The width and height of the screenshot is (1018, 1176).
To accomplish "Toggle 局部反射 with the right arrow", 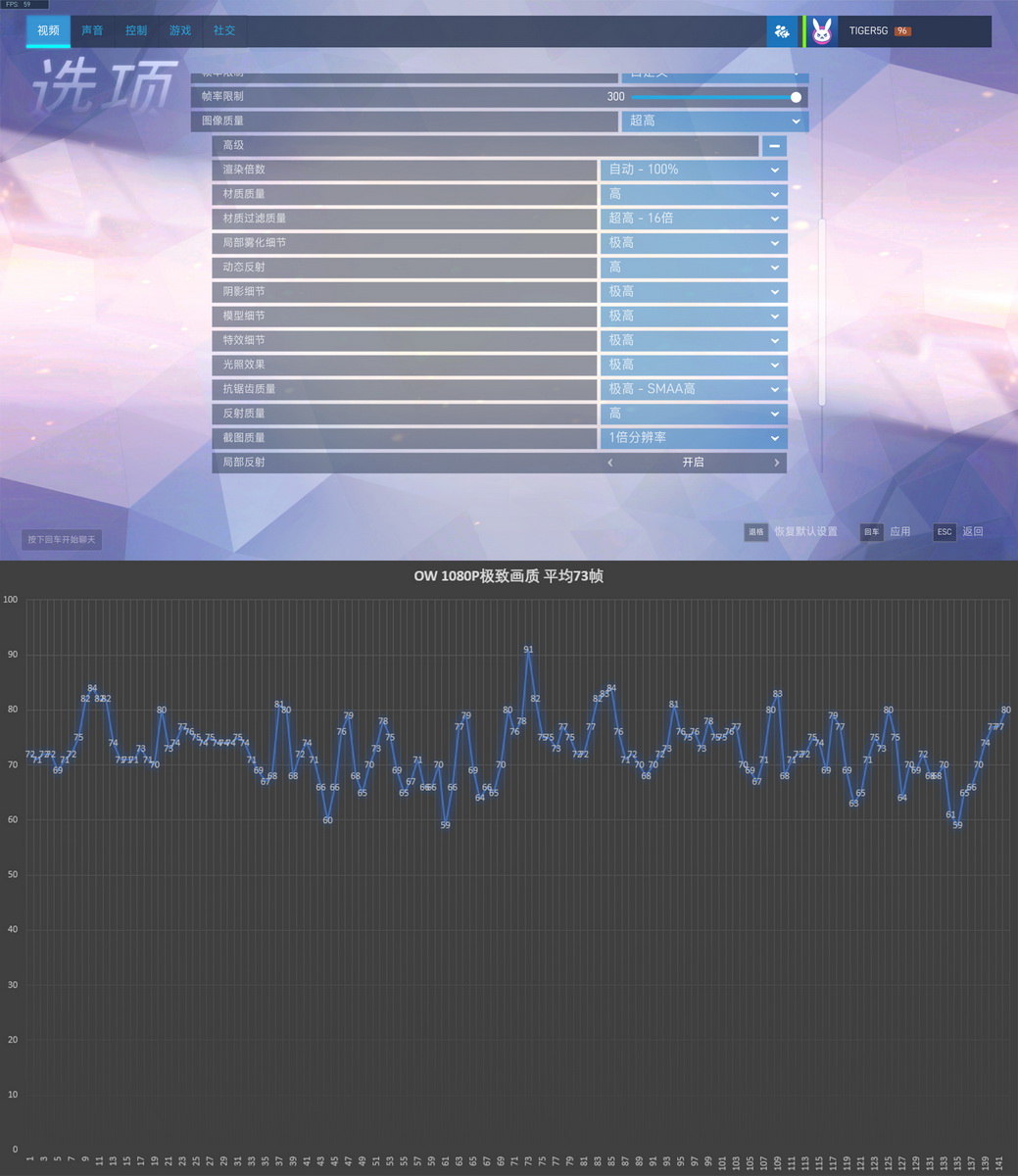I will coord(777,463).
